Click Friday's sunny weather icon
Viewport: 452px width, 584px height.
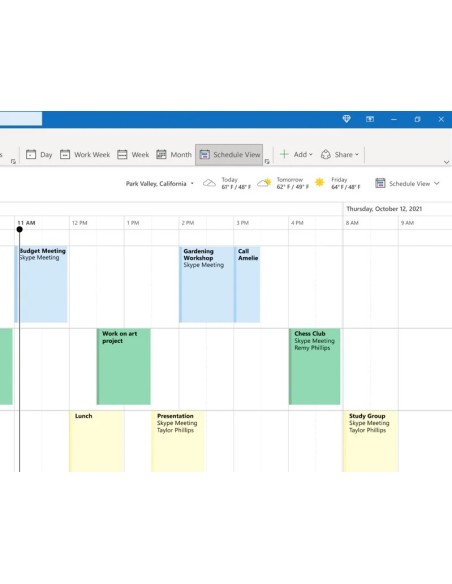319,182
